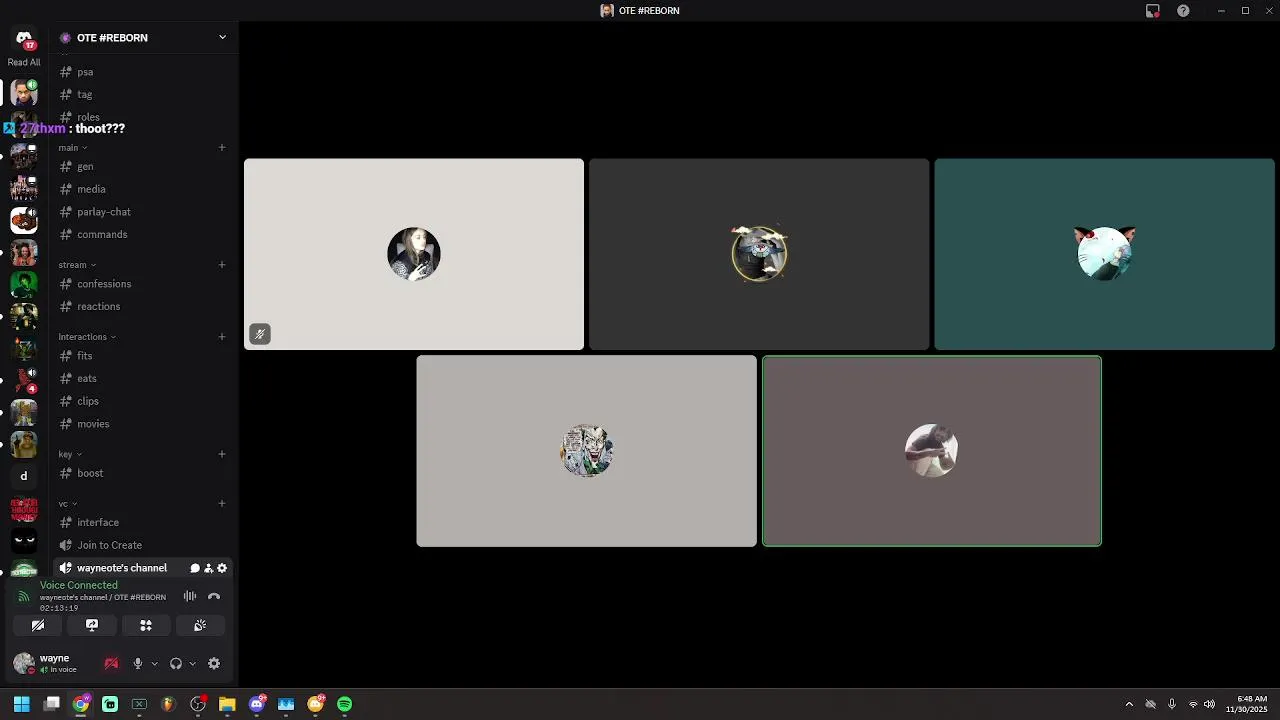Toggle the red video-off button
This screenshot has width=1280, height=720.
tap(111, 663)
